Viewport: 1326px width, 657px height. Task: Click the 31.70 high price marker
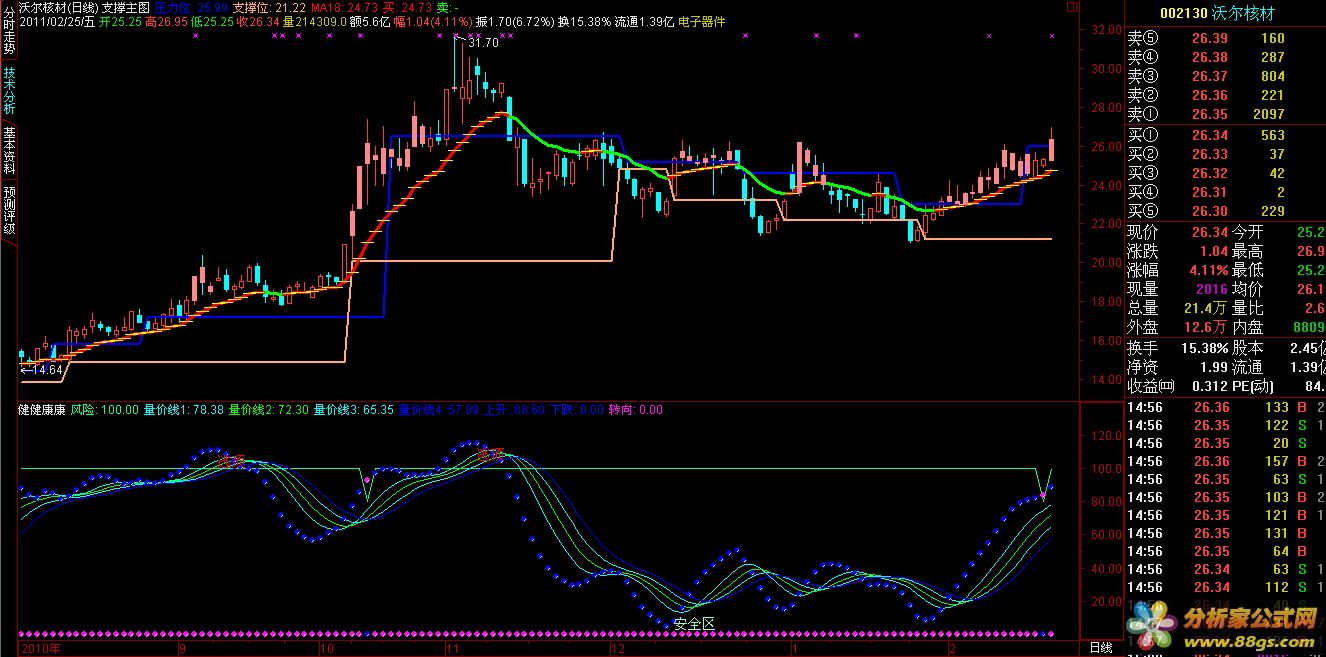(x=483, y=43)
